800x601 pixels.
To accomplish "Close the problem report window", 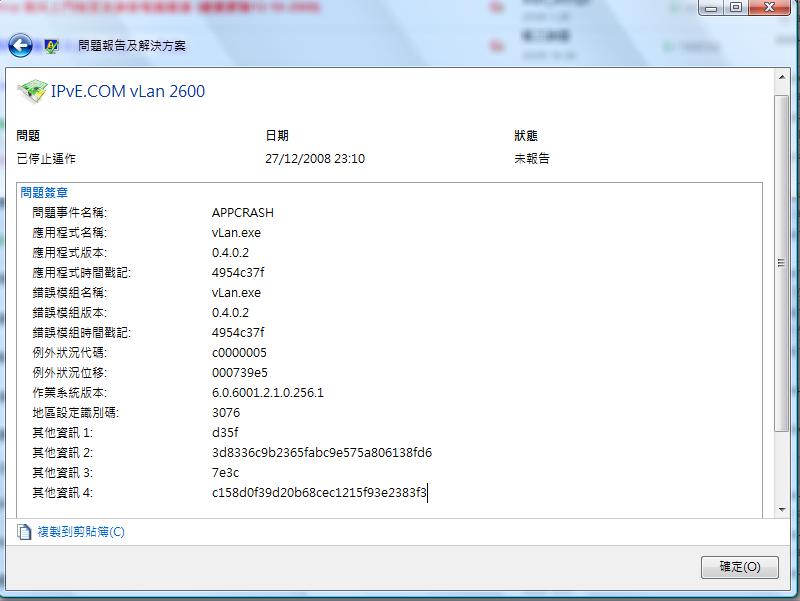I will (x=769, y=8).
